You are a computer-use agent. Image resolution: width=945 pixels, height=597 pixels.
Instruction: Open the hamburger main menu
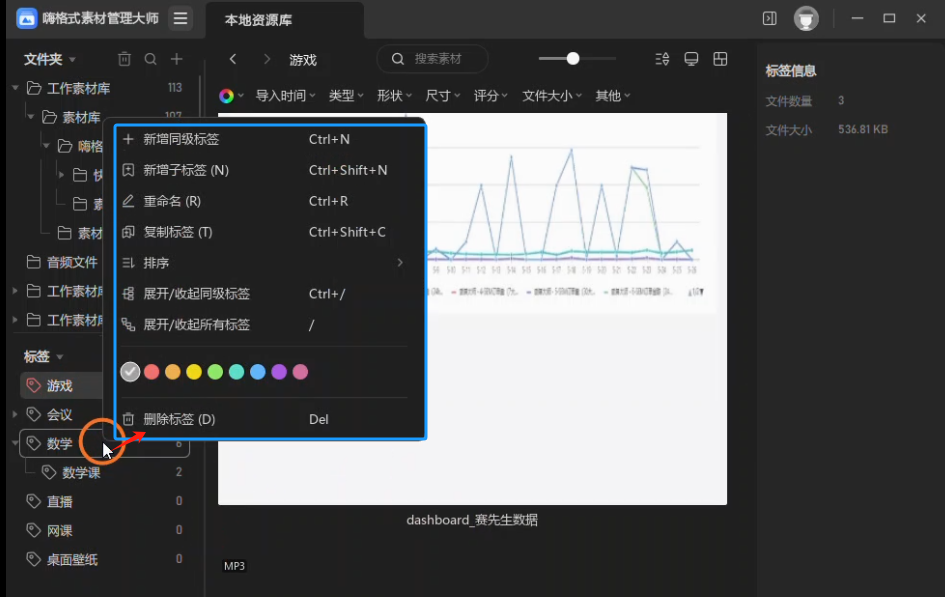click(x=180, y=18)
